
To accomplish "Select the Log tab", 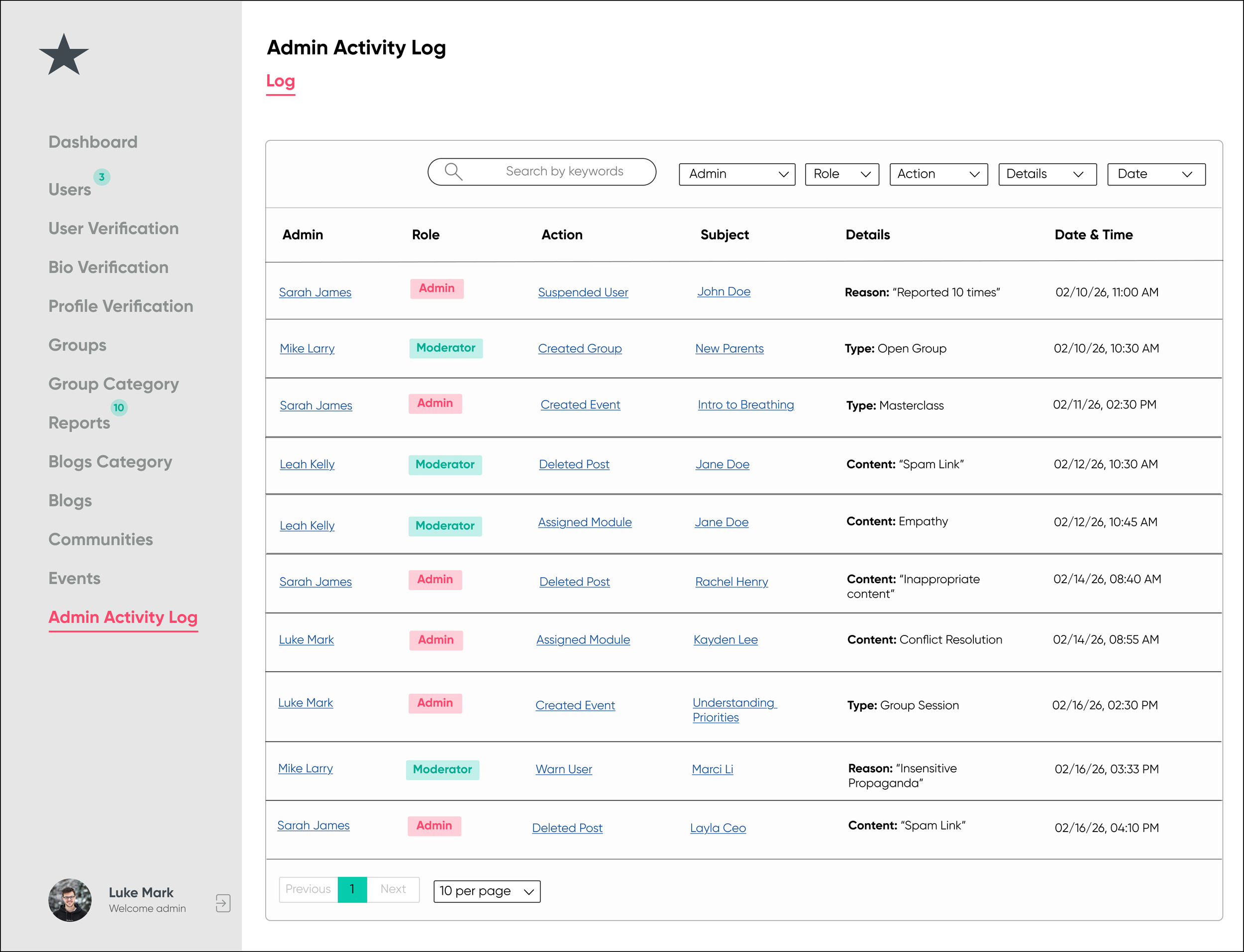I will pyautogui.click(x=281, y=81).
